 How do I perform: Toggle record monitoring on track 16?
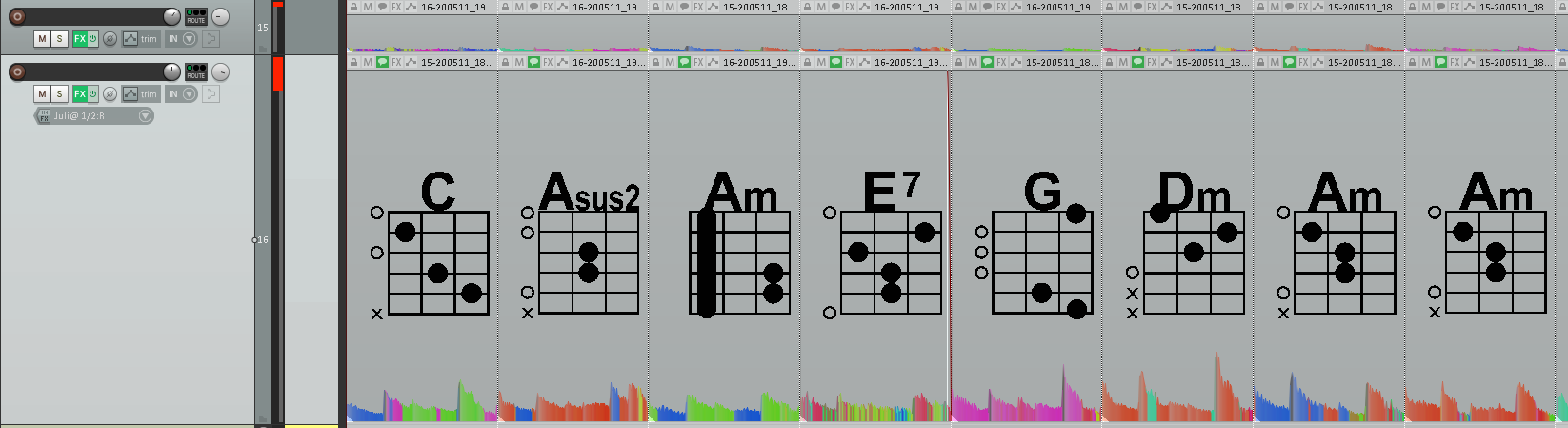point(211,94)
